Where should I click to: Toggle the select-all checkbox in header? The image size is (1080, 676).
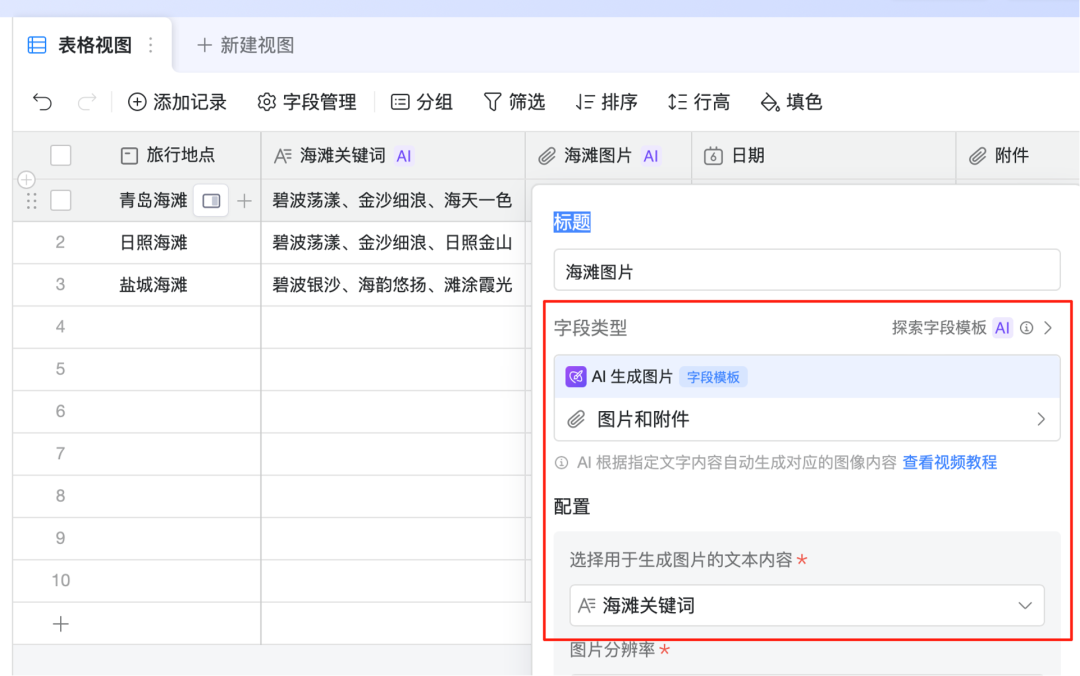(61, 155)
